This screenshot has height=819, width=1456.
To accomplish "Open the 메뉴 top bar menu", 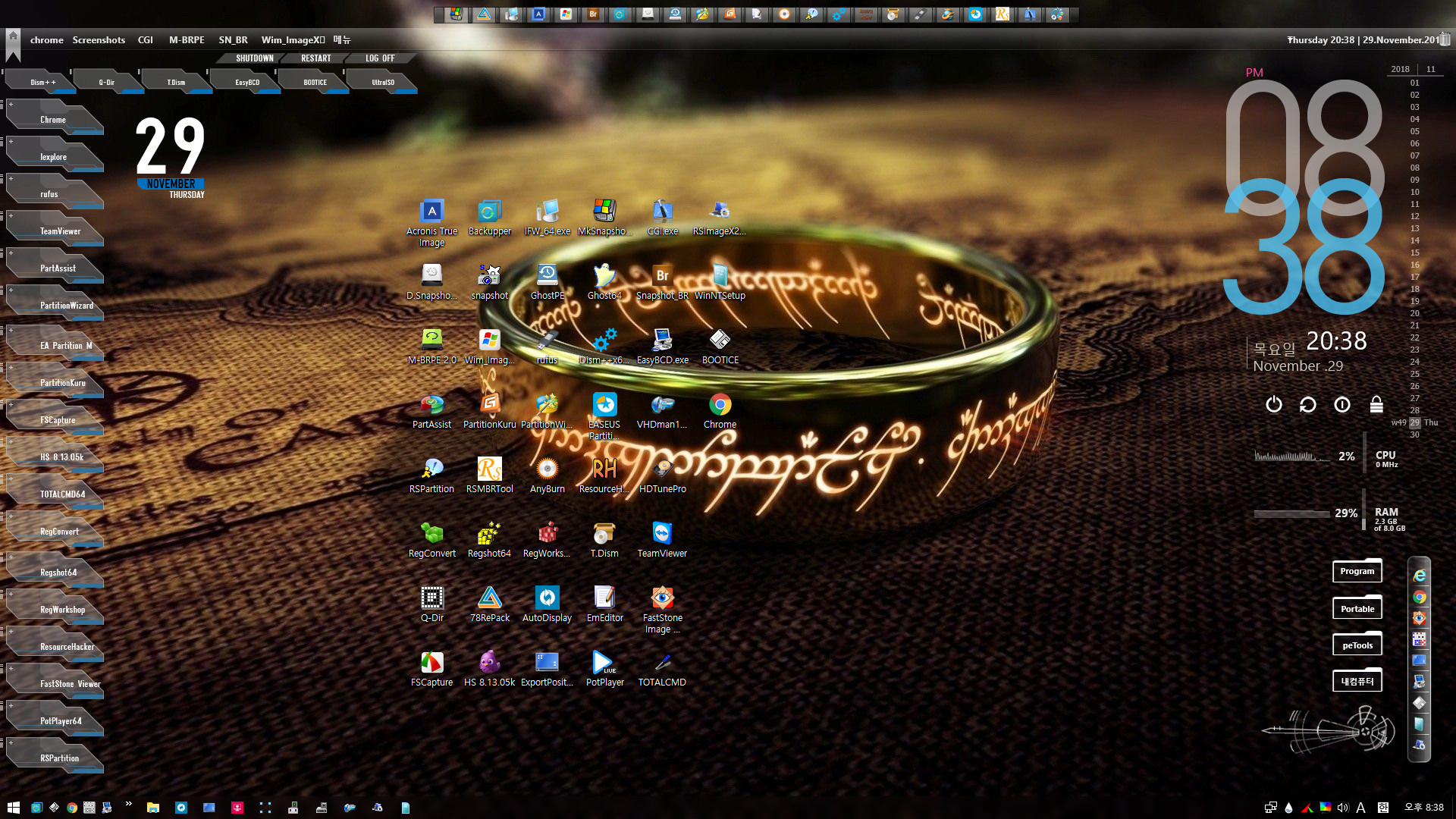I will 342,40.
